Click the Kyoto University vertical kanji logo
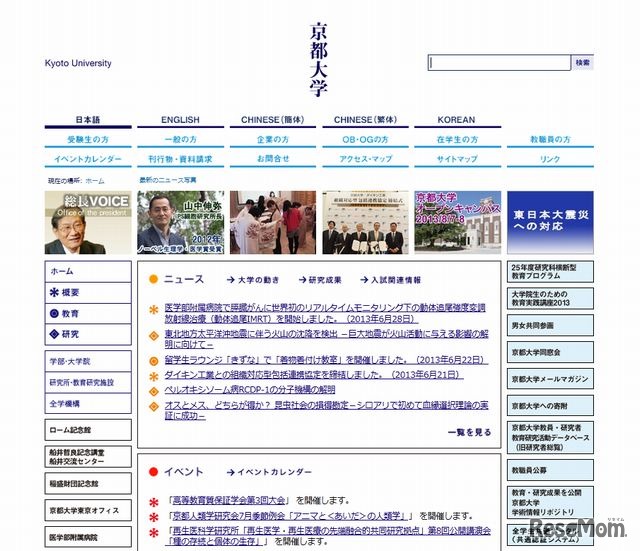 (x=318, y=60)
